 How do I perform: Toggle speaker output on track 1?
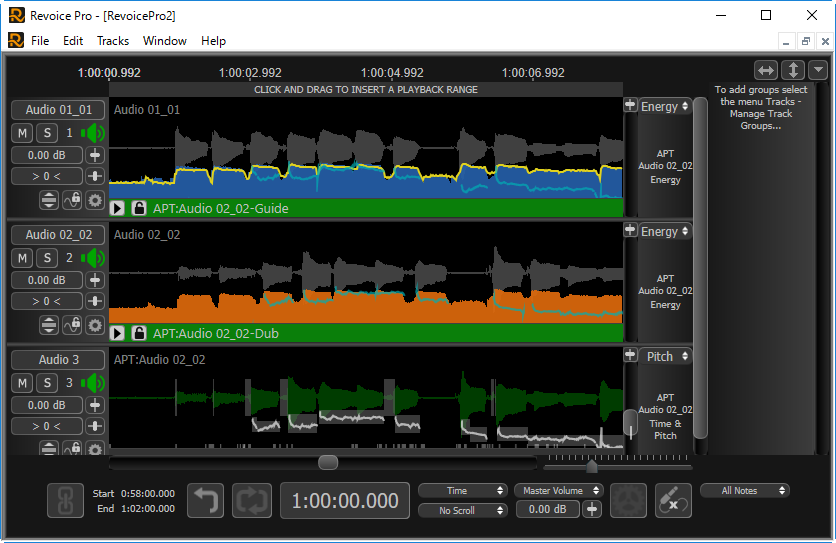pyautogui.click(x=93, y=133)
